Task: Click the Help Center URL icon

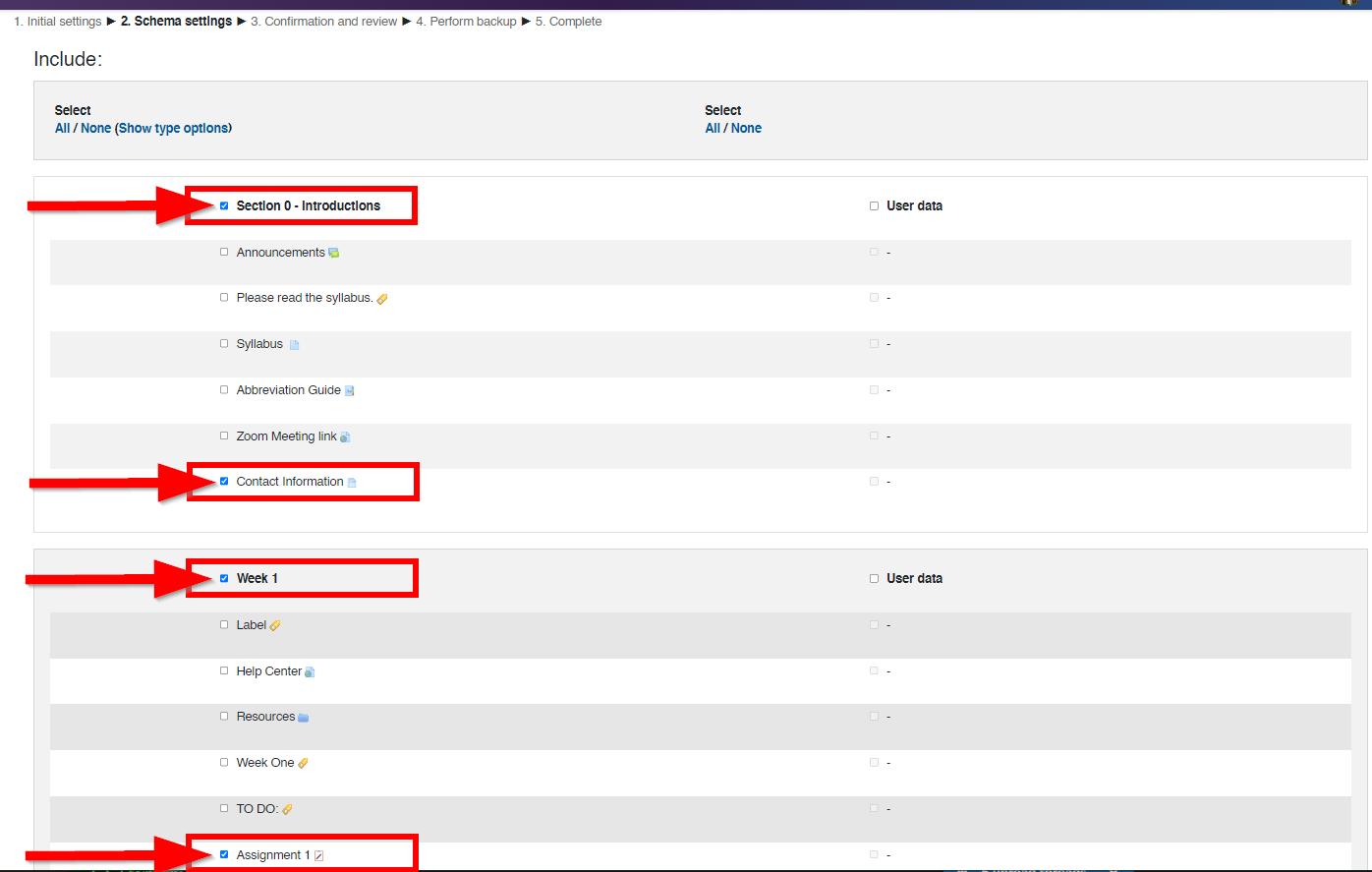Action: click(x=310, y=672)
